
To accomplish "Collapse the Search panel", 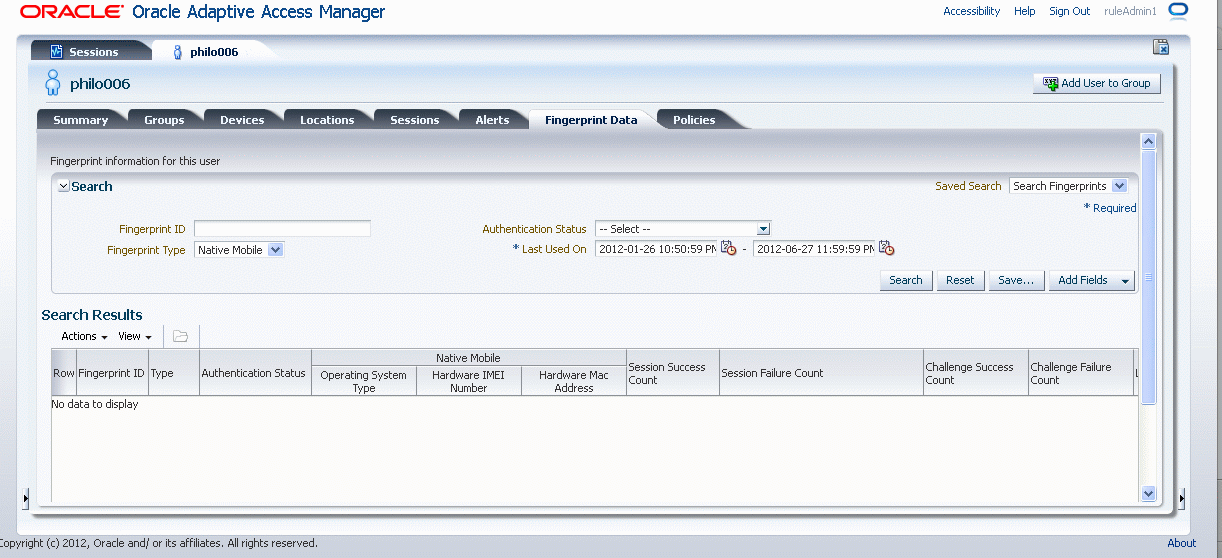I will [x=63, y=187].
